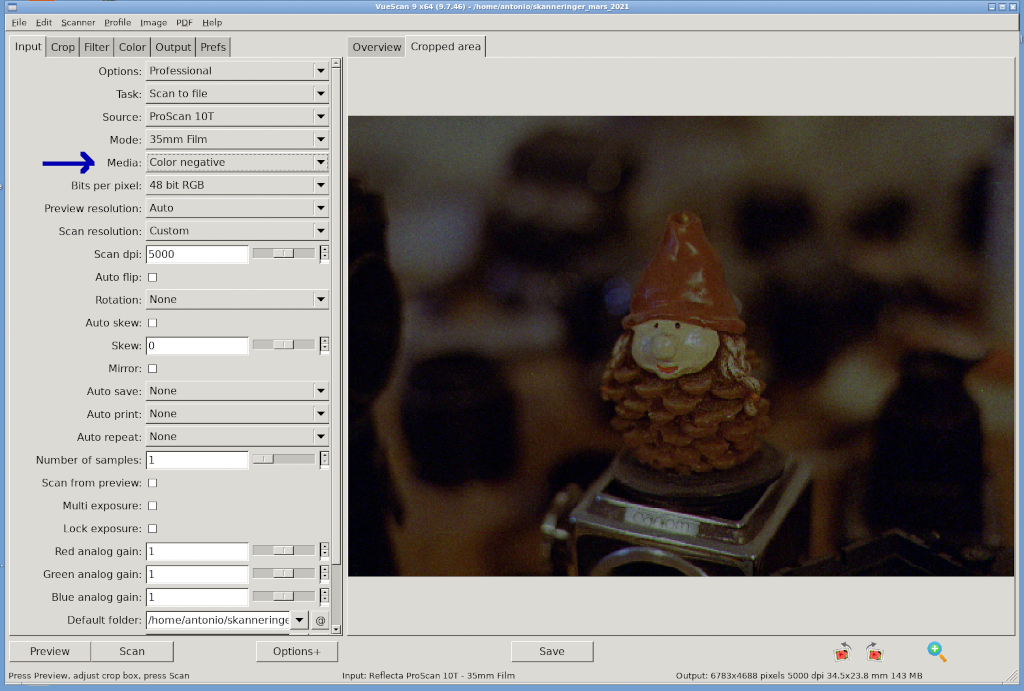The image size is (1024, 691).
Task: Switch to the Color tab
Action: tap(132, 47)
